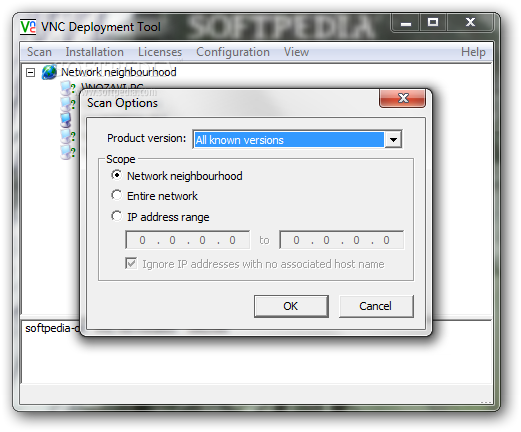Click the Cancel button

pyautogui.click(x=376, y=306)
